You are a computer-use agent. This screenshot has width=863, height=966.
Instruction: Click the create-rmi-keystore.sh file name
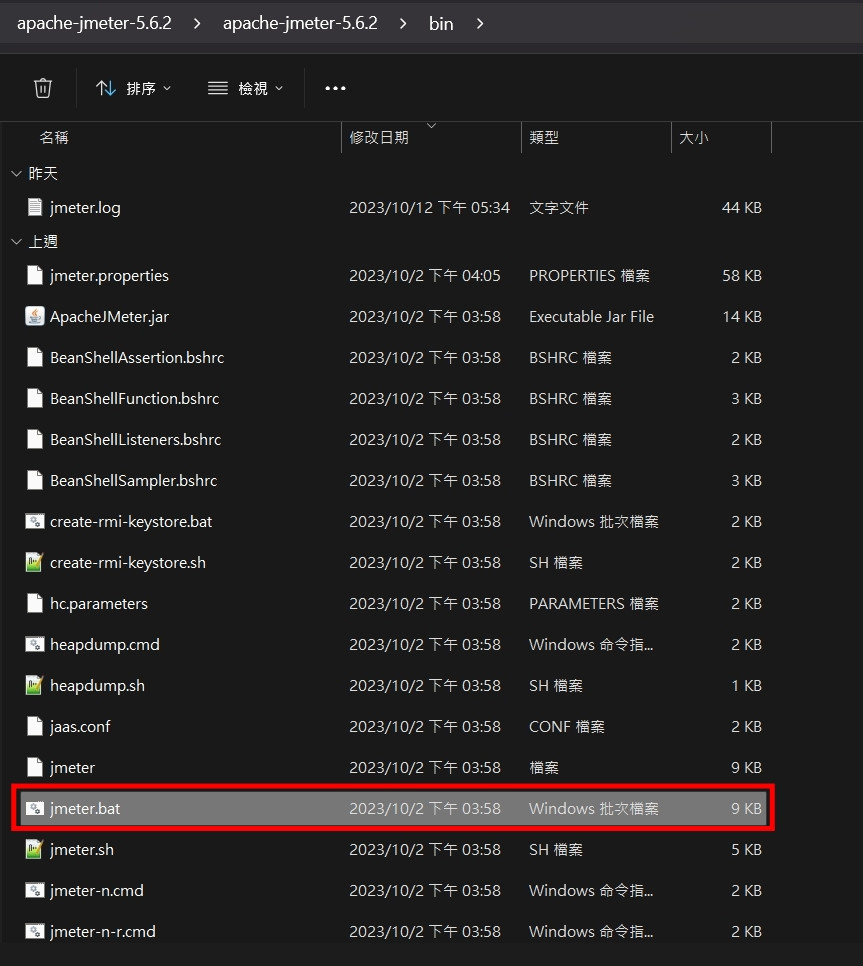(128, 562)
